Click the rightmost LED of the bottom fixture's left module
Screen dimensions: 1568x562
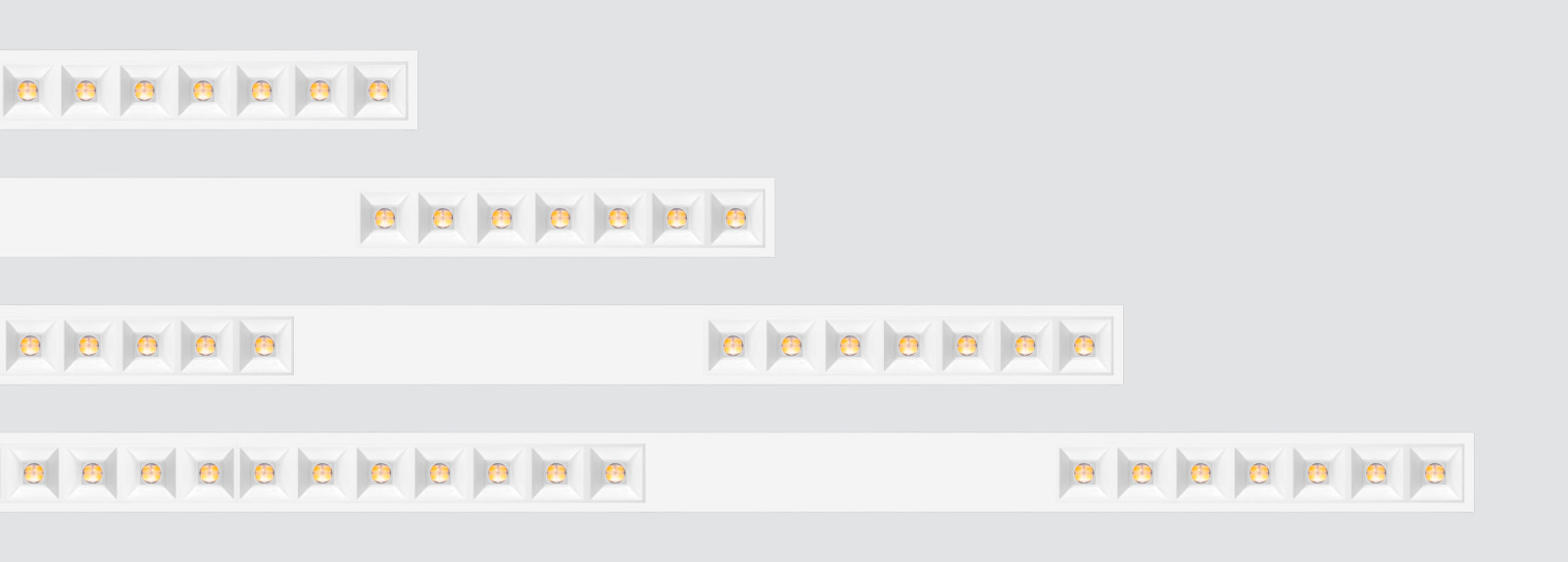click(614, 473)
